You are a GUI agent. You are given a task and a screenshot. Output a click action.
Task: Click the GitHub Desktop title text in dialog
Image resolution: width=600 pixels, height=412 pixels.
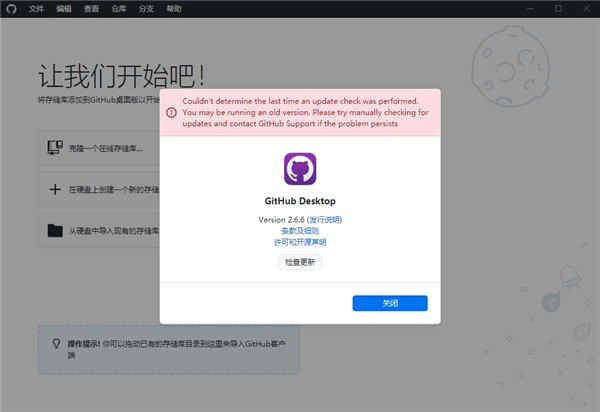point(300,201)
